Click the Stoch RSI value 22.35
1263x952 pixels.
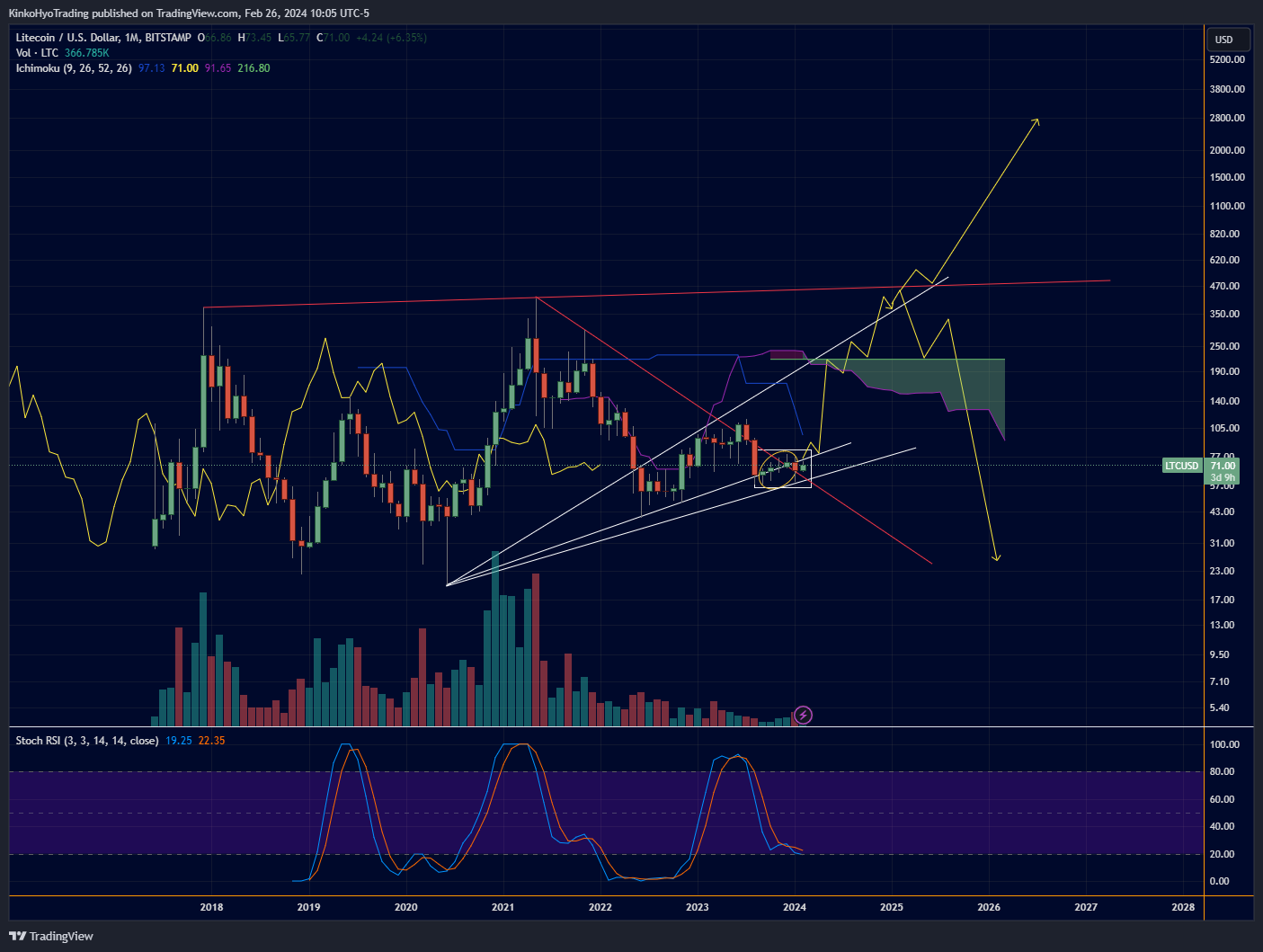(212, 741)
